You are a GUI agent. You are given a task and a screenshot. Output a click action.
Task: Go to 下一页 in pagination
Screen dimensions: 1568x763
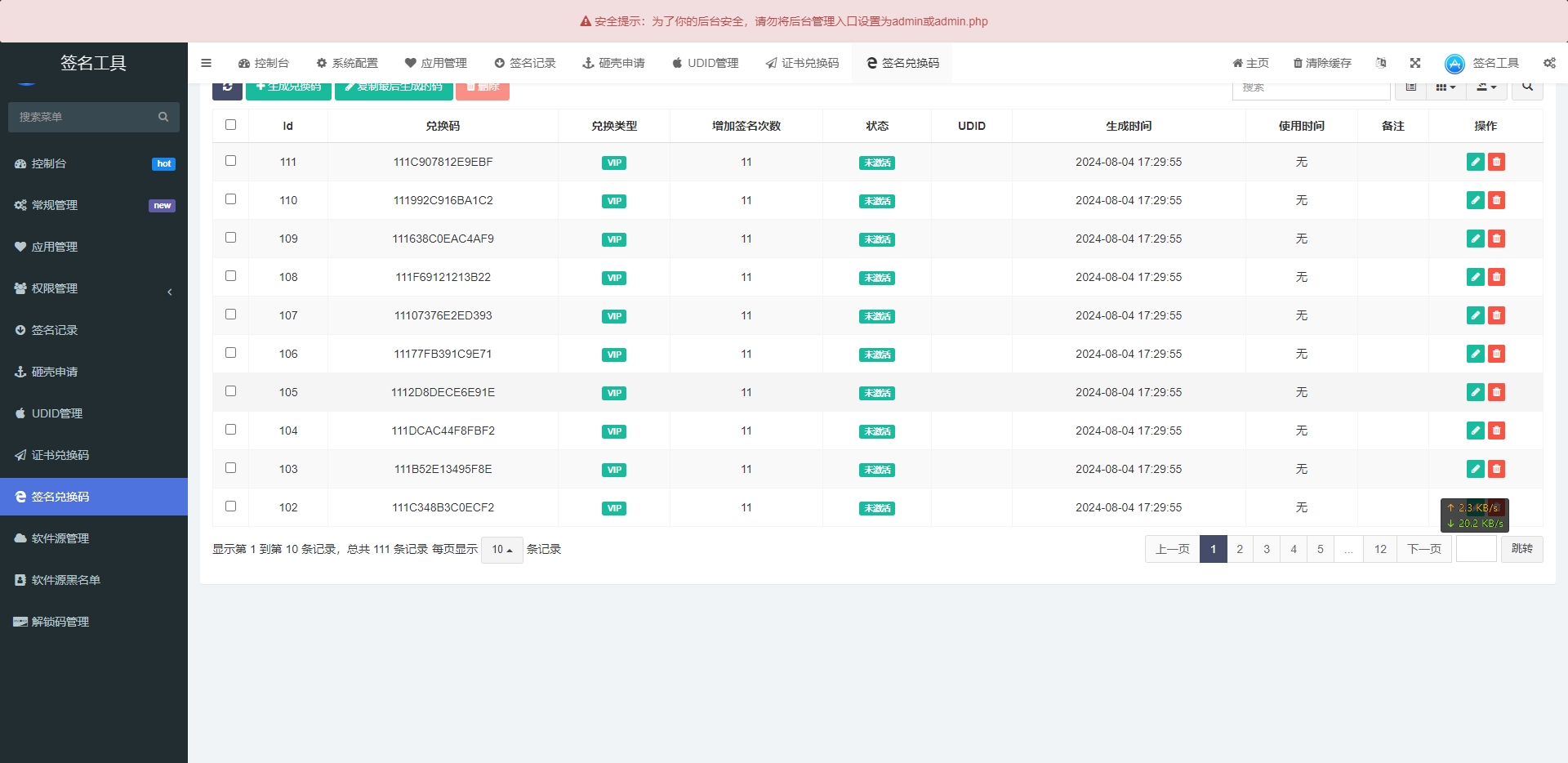click(x=1424, y=549)
